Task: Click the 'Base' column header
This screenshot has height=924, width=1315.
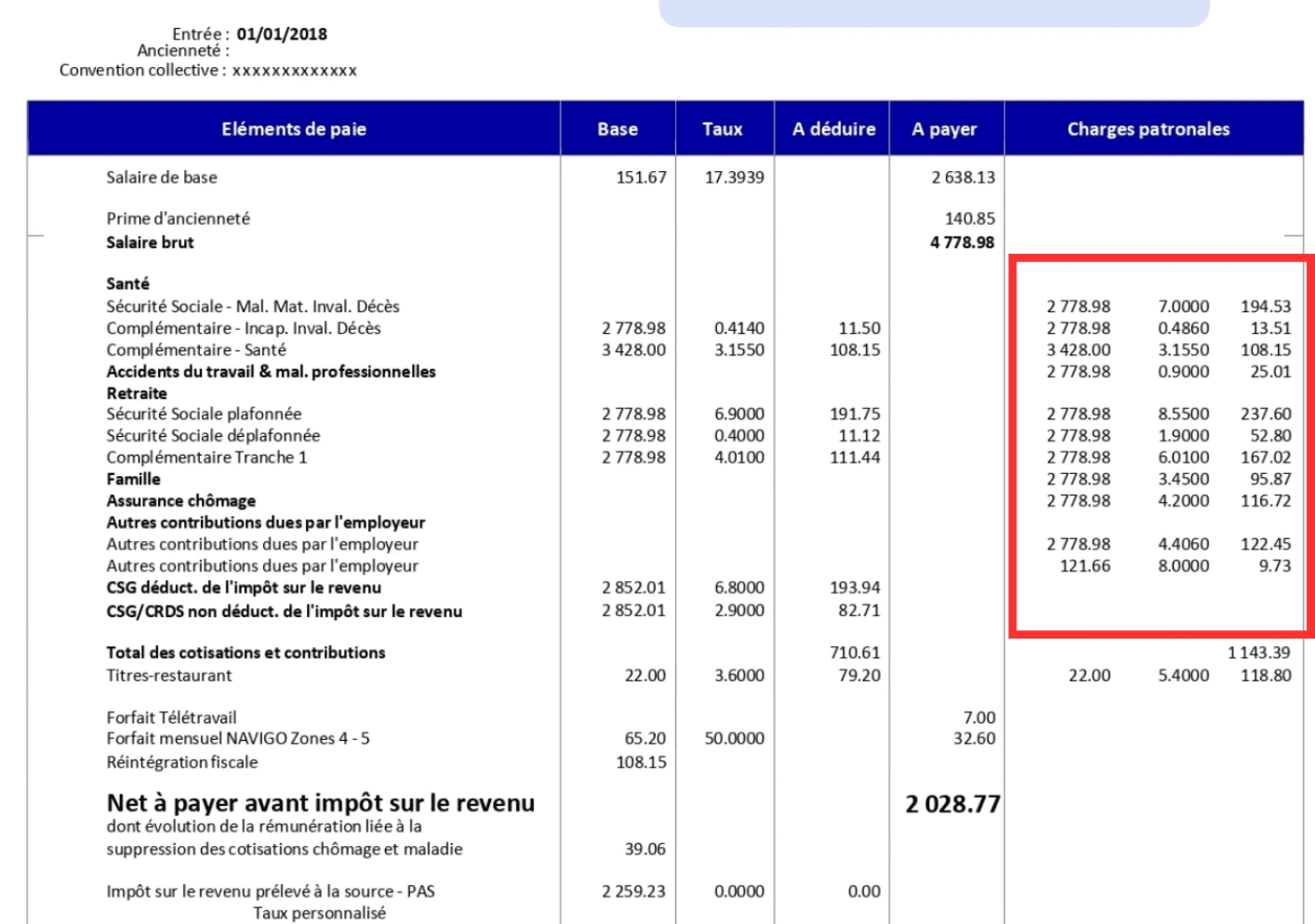Action: click(x=618, y=129)
